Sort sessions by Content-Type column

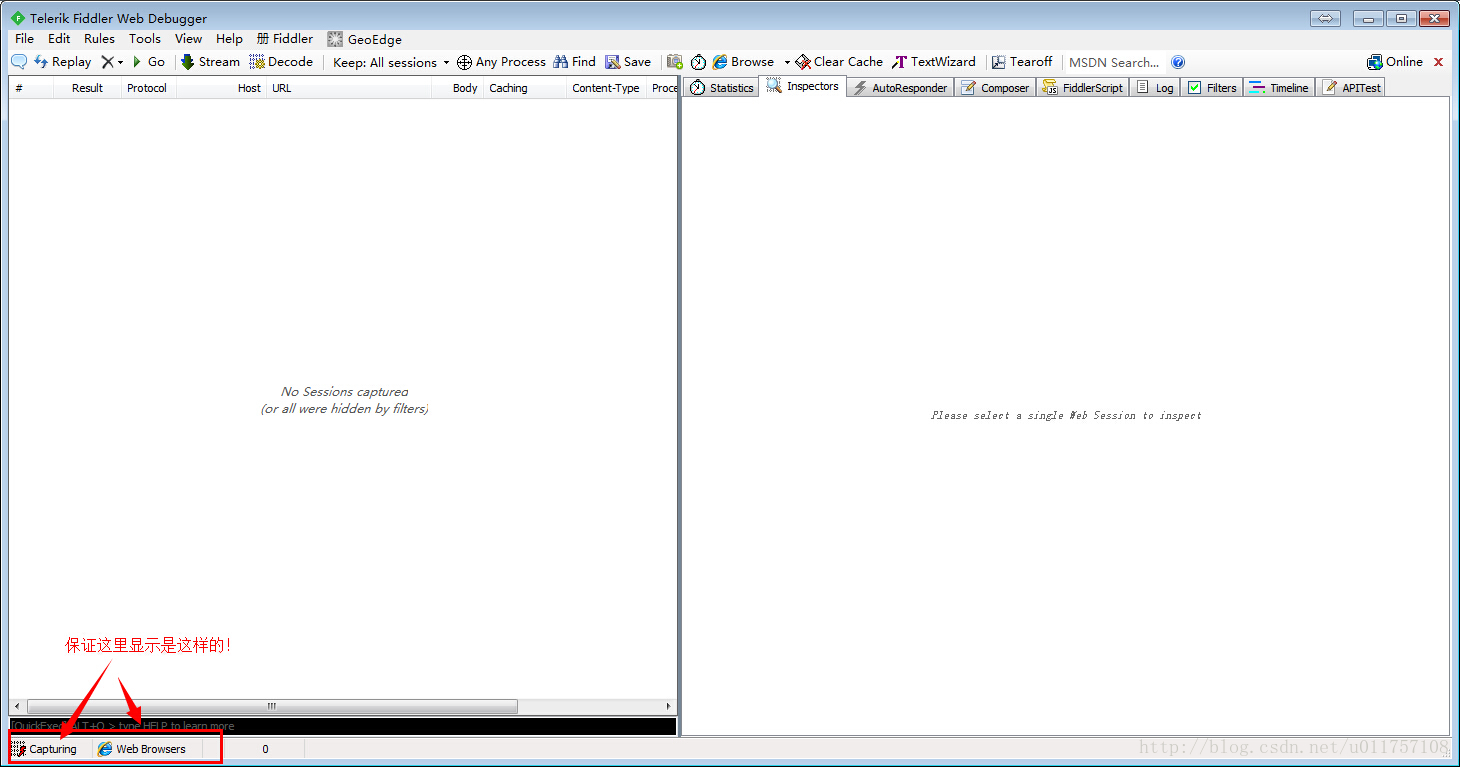click(605, 88)
